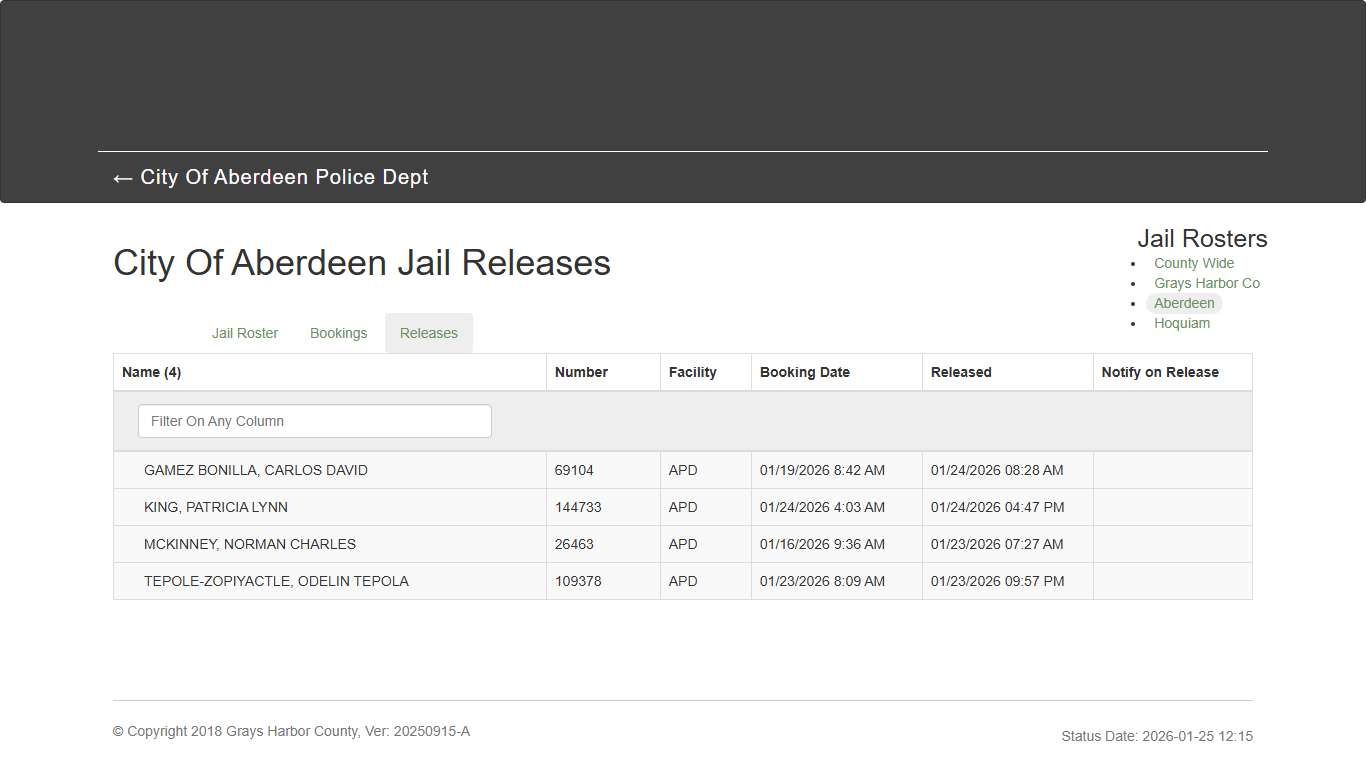Switch to the Jail Roster tab
This screenshot has width=1366, height=768.
[245, 333]
